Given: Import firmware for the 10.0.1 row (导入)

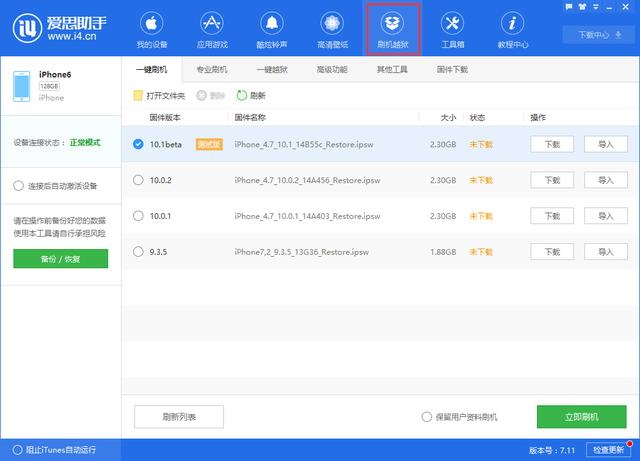Looking at the screenshot, I should (606, 216).
